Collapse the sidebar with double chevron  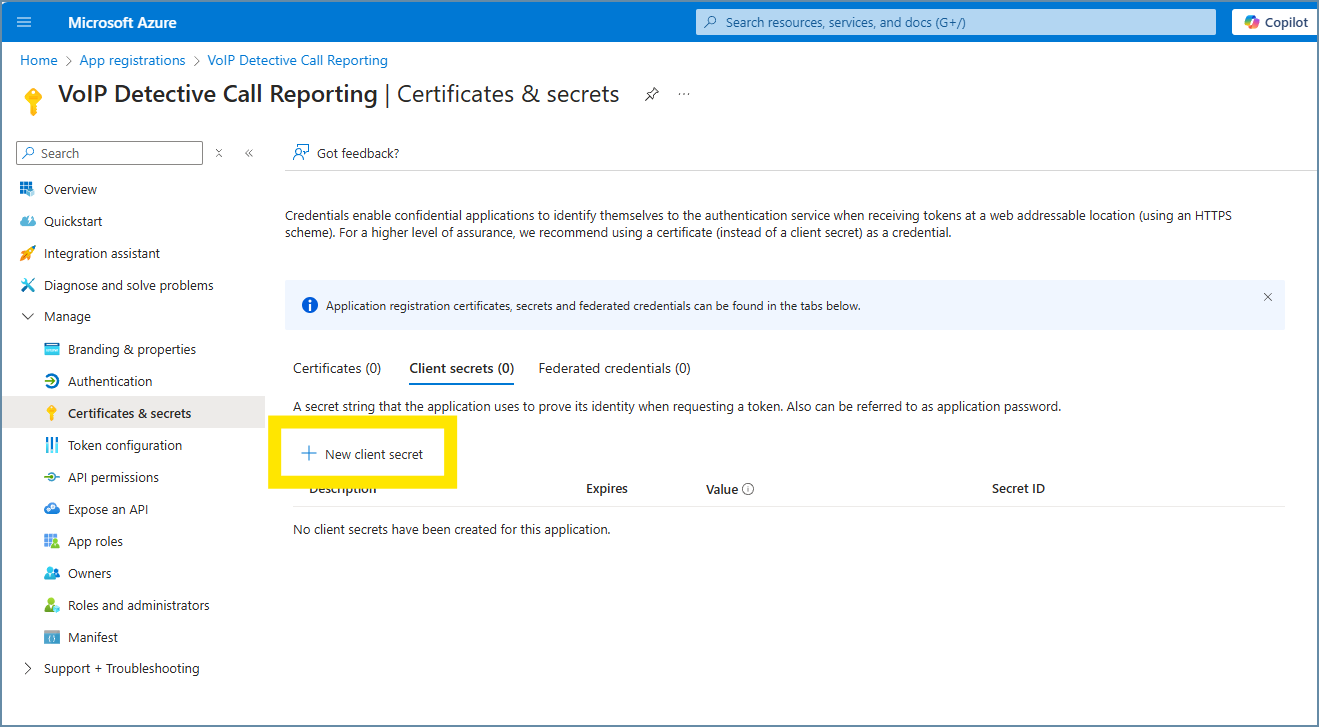click(x=249, y=153)
